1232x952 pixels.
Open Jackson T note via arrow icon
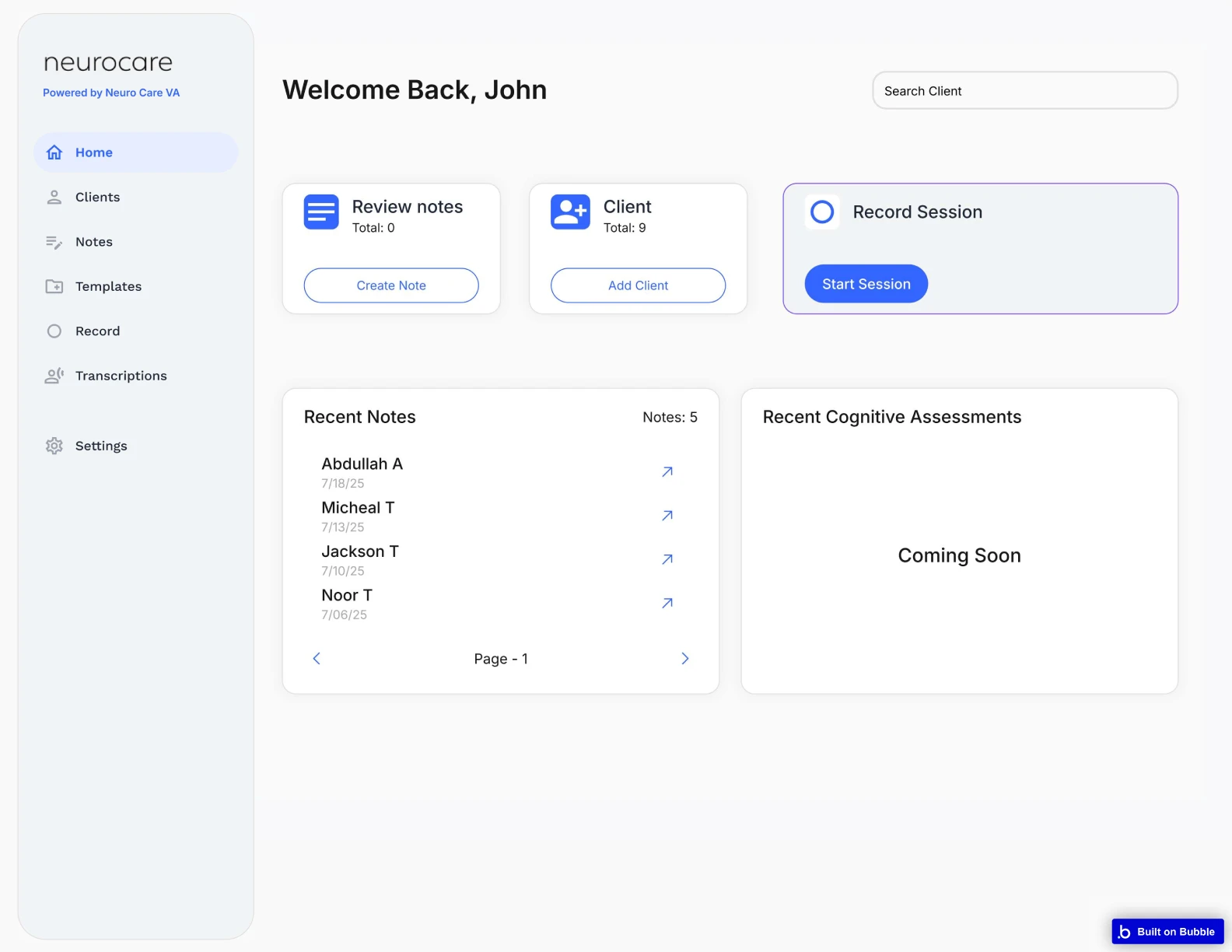pos(667,559)
